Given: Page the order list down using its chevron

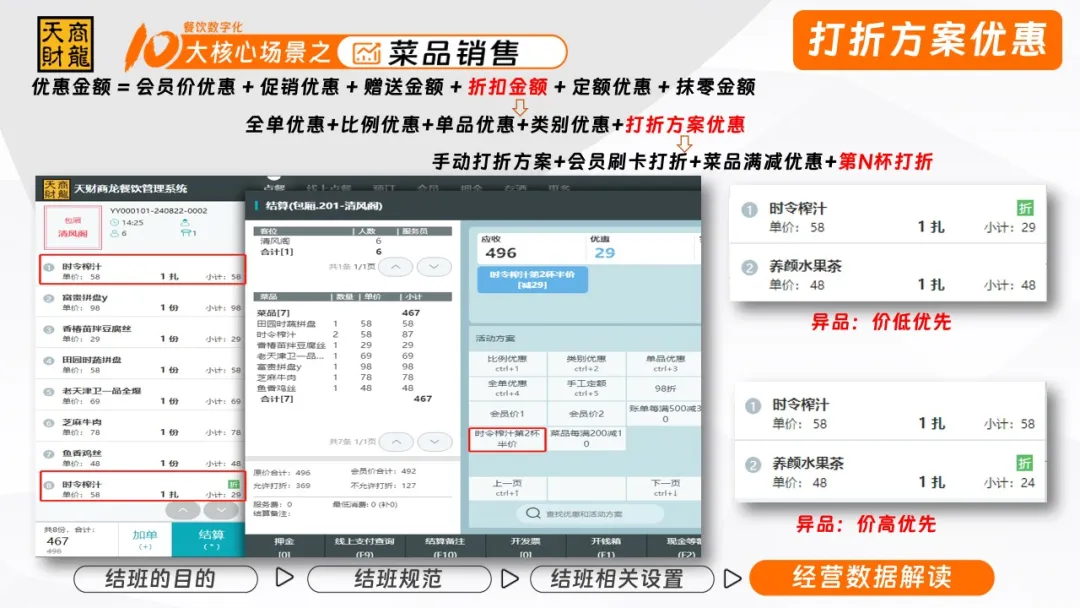Looking at the screenshot, I should coord(221,510).
